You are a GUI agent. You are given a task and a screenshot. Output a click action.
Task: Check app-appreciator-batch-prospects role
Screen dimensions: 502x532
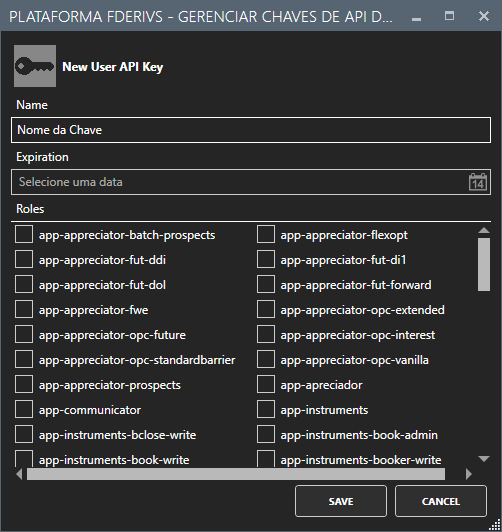(24, 234)
